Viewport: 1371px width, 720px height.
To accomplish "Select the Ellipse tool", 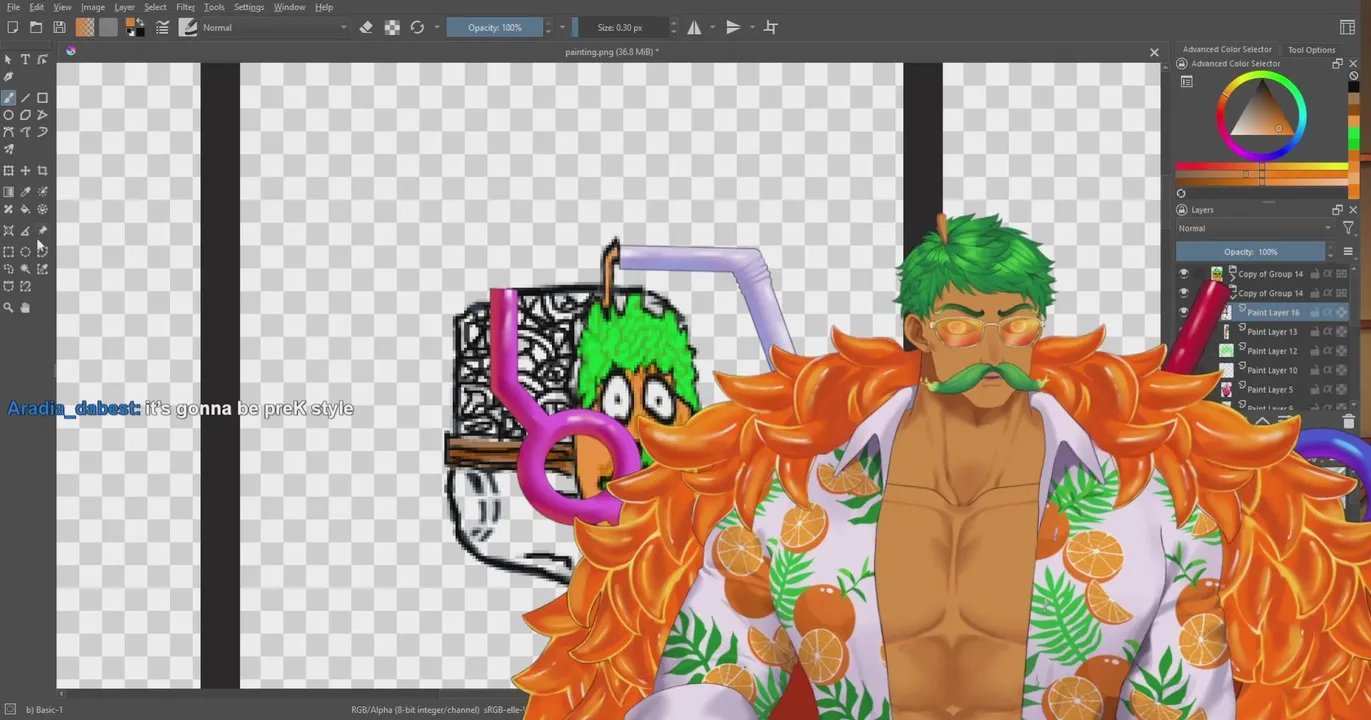I will point(9,115).
